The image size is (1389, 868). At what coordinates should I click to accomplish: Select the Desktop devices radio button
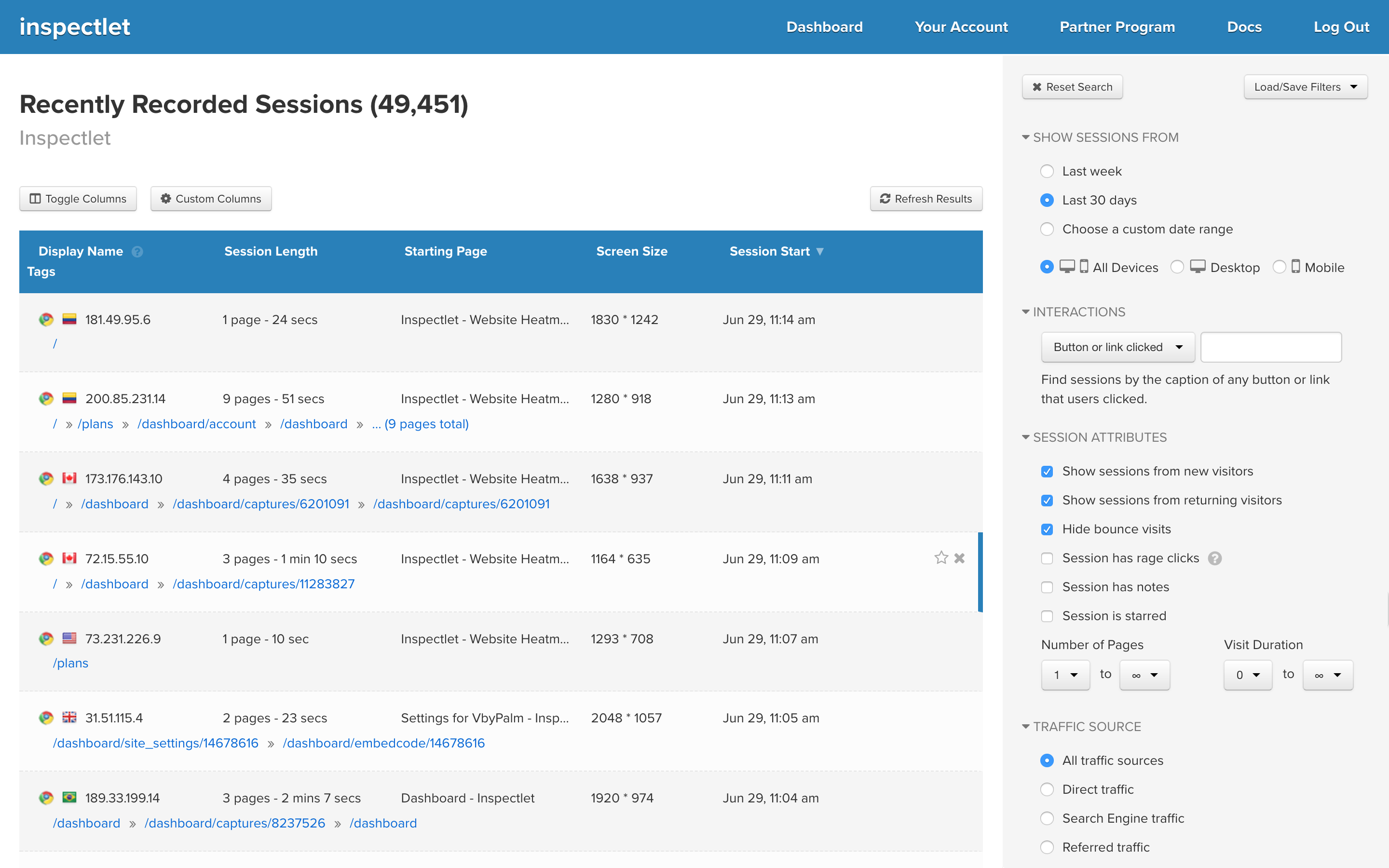tap(1177, 267)
